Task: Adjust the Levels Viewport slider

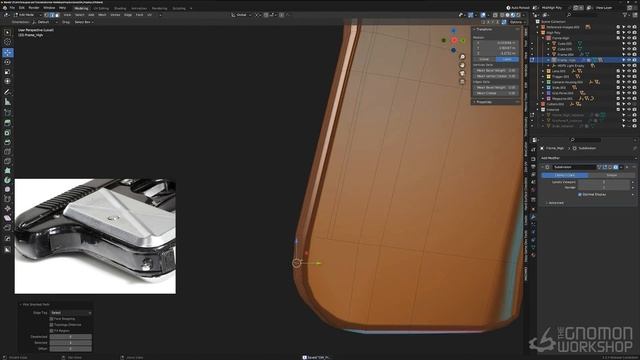Action: tap(604, 182)
